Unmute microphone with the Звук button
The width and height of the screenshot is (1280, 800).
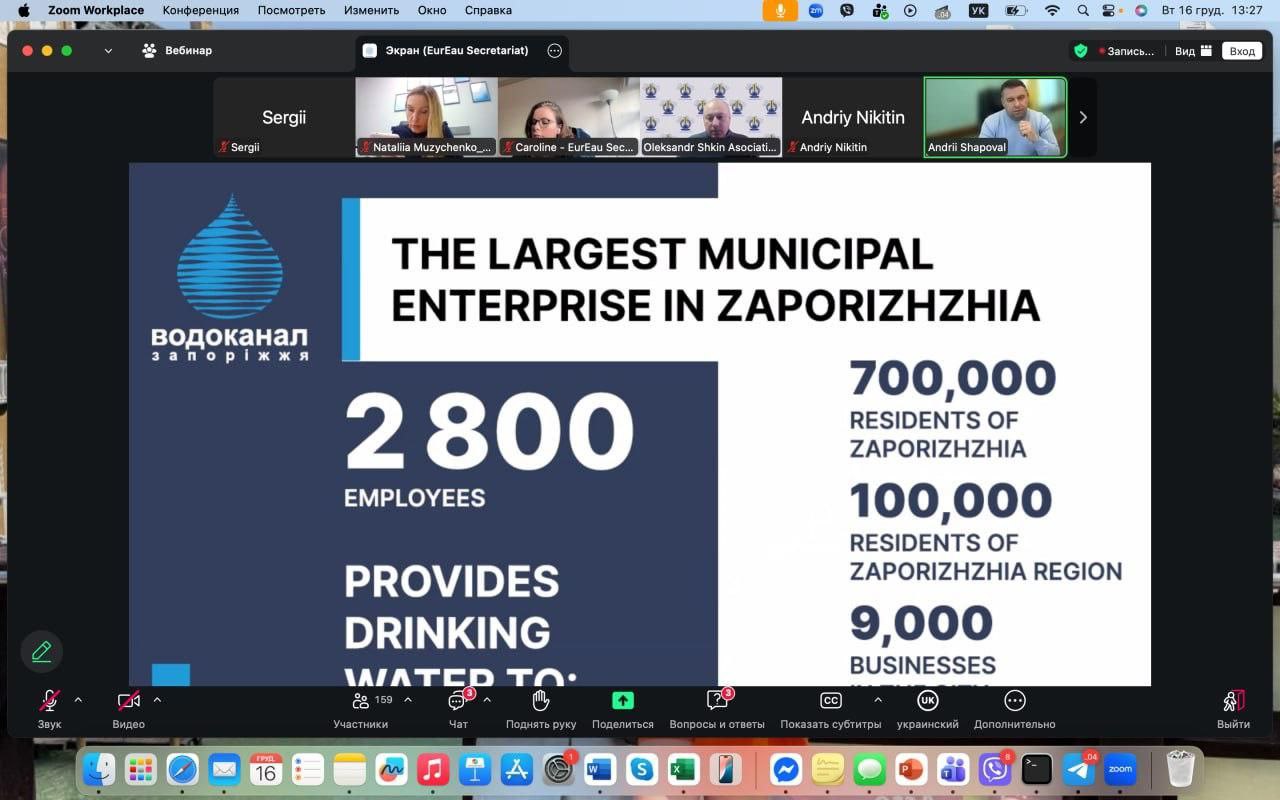(x=49, y=702)
